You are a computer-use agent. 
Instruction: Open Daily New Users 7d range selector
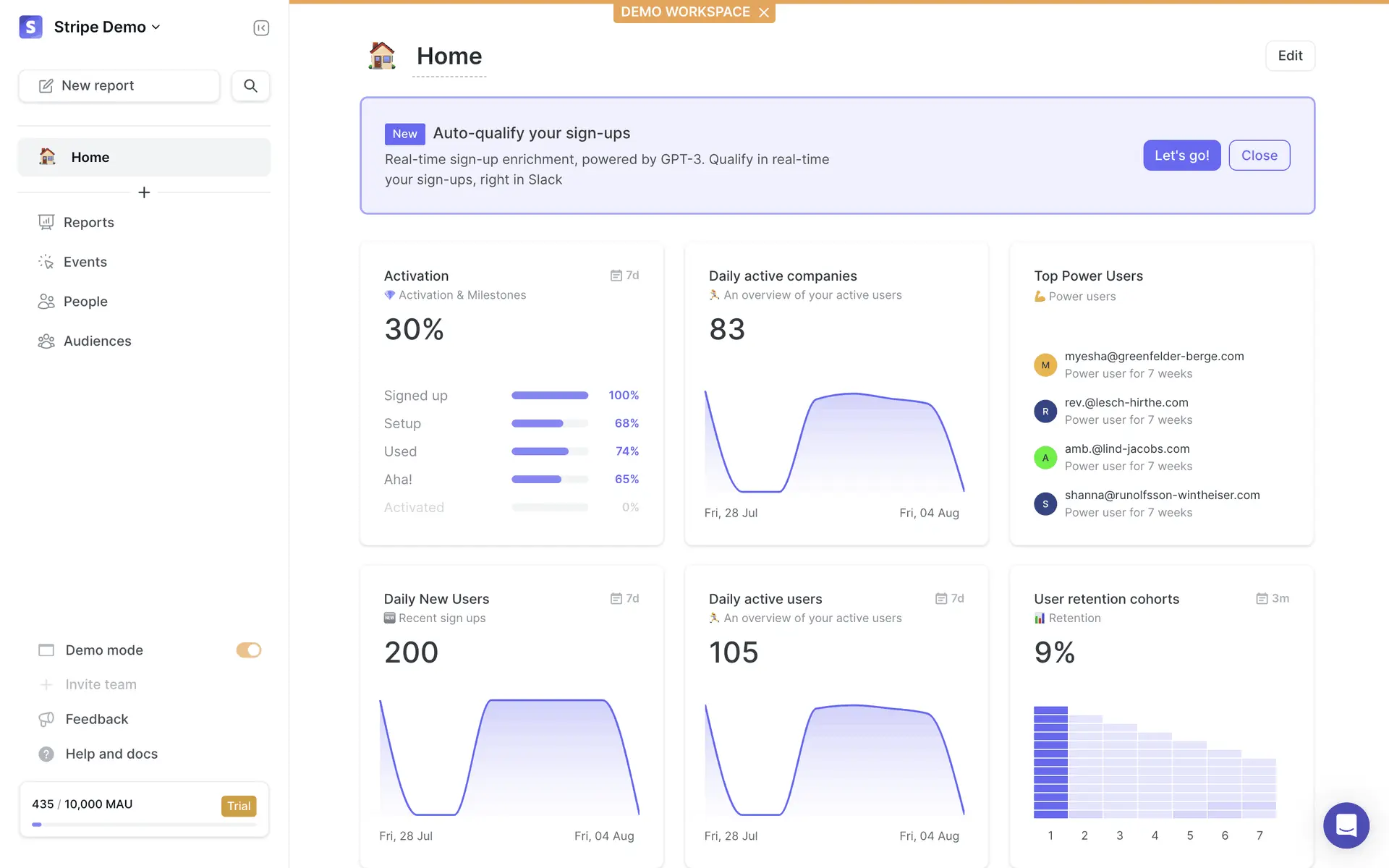(x=624, y=599)
